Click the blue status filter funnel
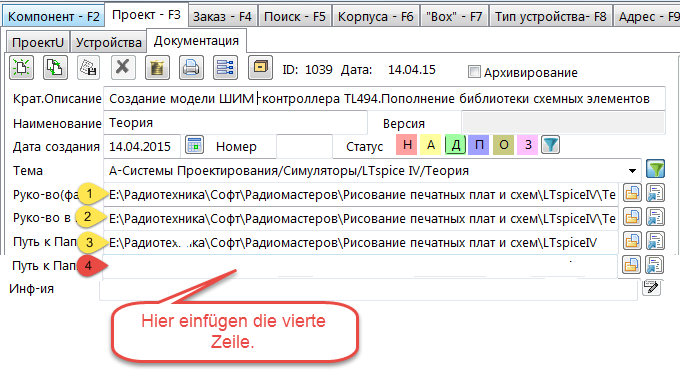The height and width of the screenshot is (371, 680). coord(550,145)
